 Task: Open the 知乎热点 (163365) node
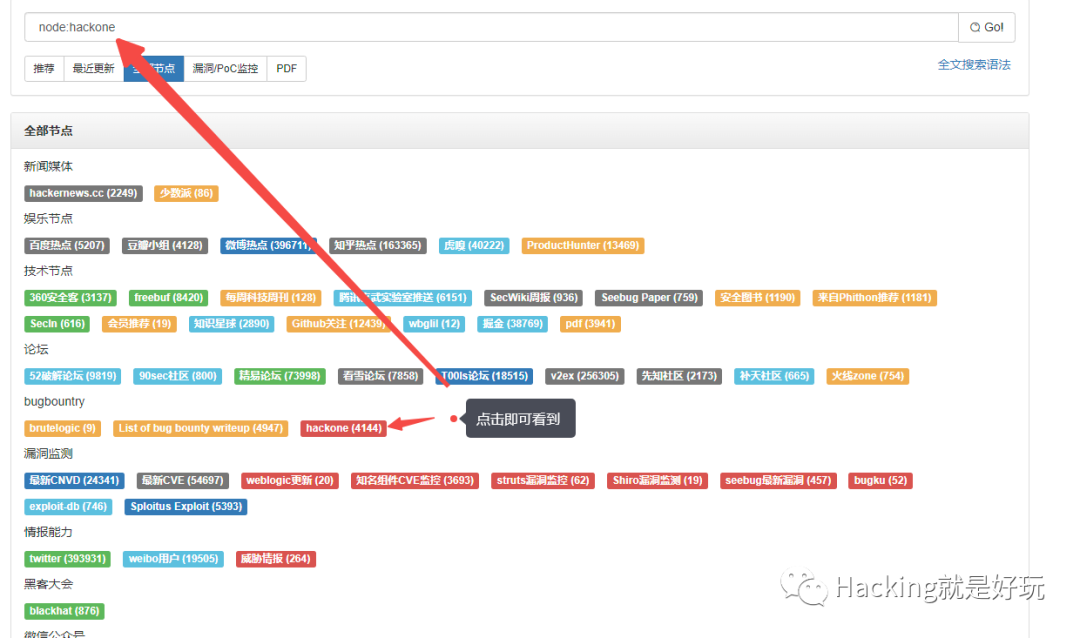pyautogui.click(x=377, y=246)
